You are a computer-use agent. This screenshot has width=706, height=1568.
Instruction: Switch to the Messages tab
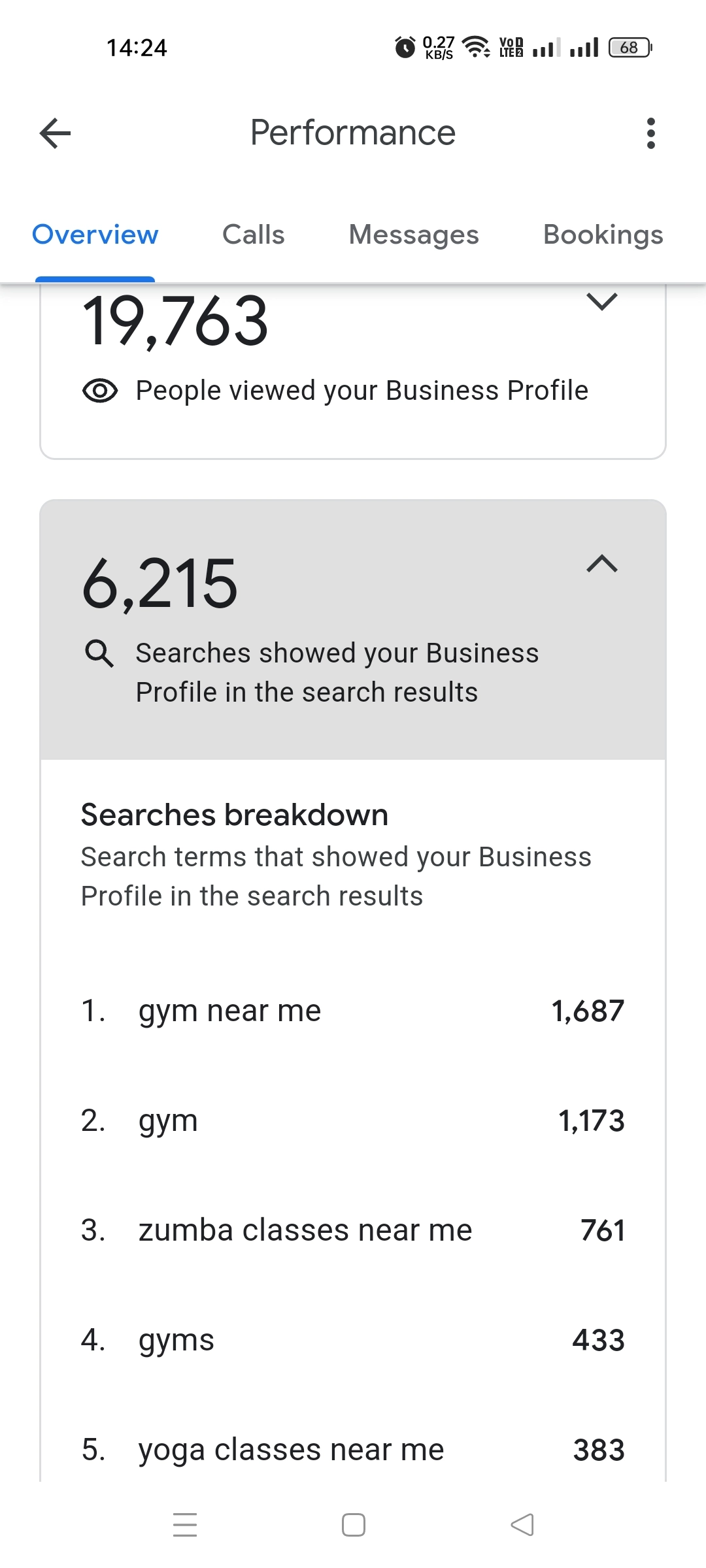413,235
